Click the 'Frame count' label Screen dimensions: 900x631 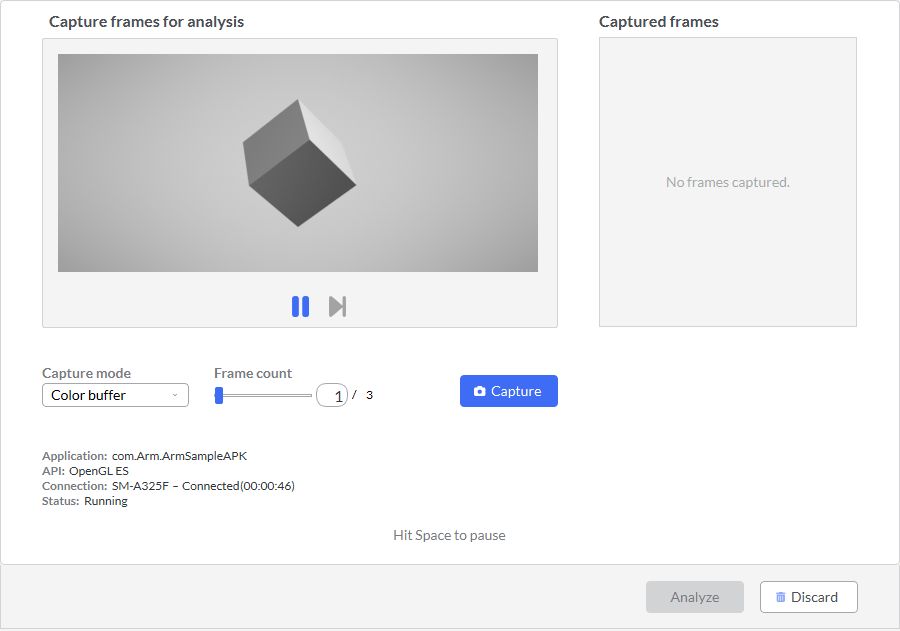click(x=253, y=373)
